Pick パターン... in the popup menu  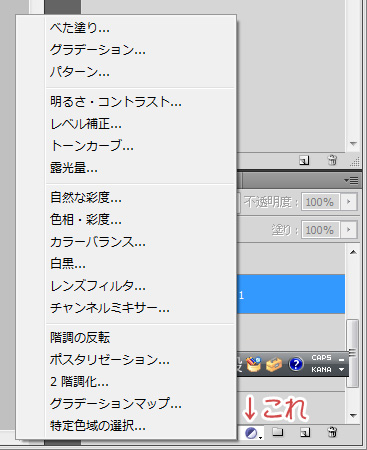coord(141,72)
